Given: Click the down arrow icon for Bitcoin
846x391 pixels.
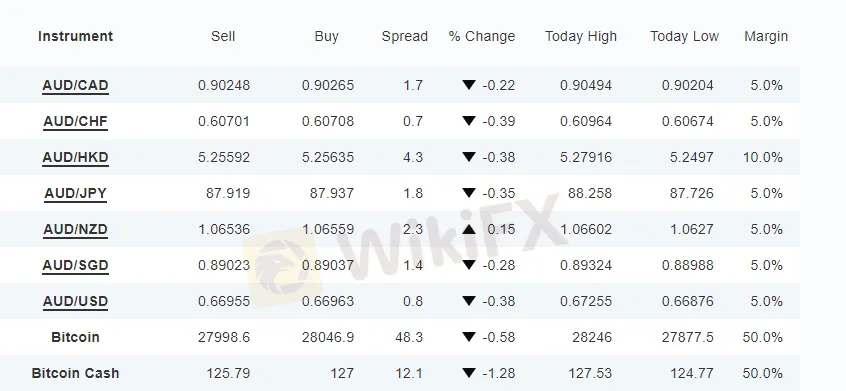Looking at the screenshot, I should tap(469, 337).
